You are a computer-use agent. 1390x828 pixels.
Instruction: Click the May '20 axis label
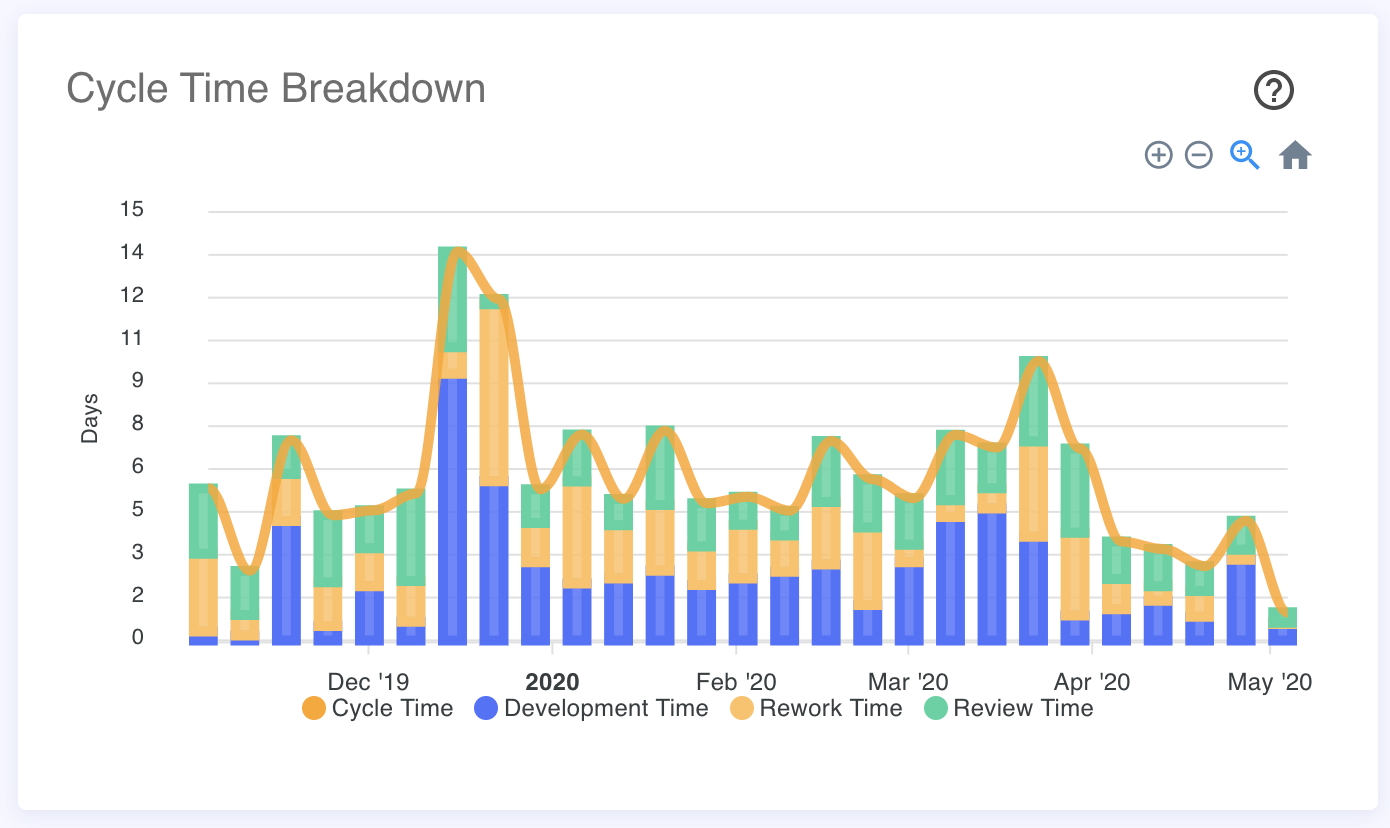pyautogui.click(x=1270, y=683)
